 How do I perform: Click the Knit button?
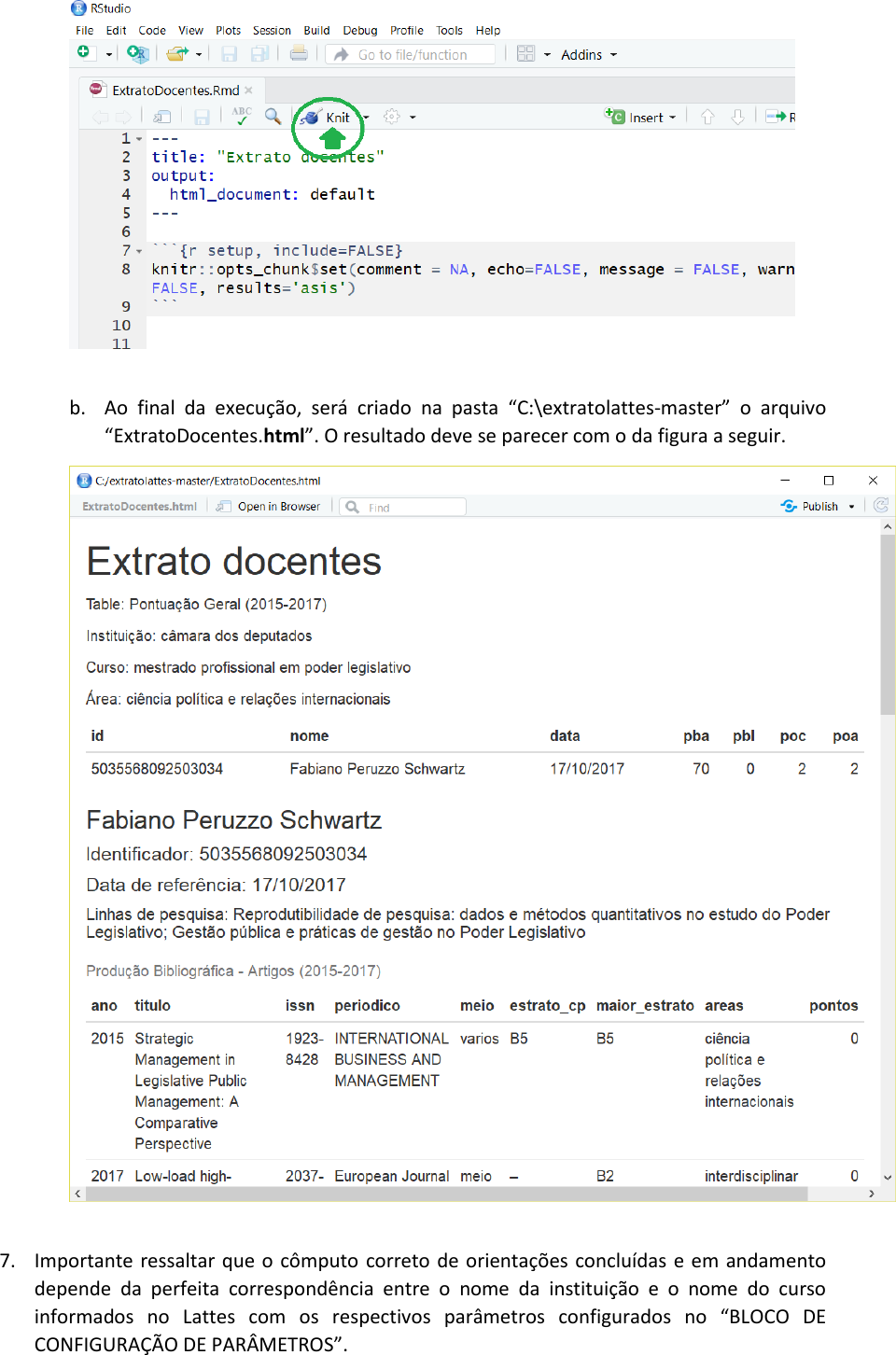tap(328, 118)
